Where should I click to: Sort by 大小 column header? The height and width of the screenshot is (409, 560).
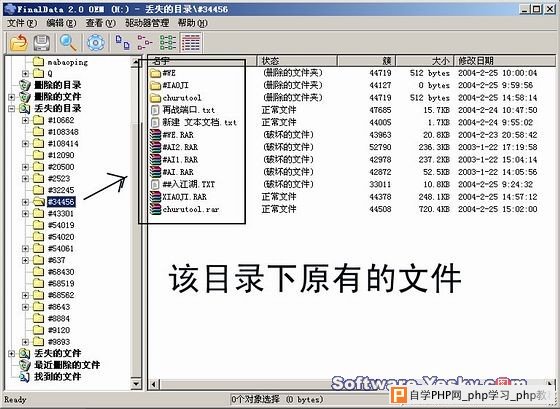click(425, 61)
